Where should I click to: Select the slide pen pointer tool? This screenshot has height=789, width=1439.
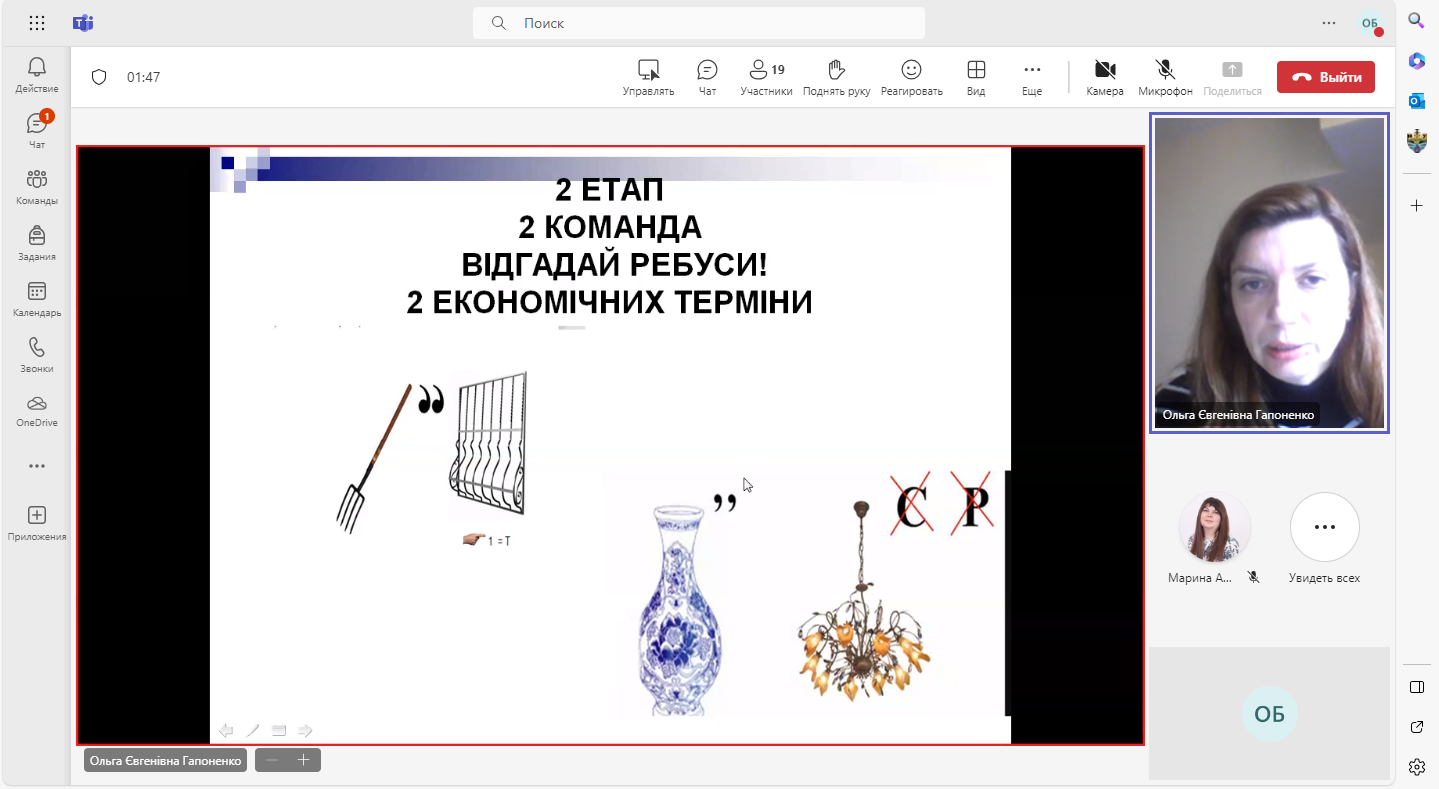(x=253, y=730)
